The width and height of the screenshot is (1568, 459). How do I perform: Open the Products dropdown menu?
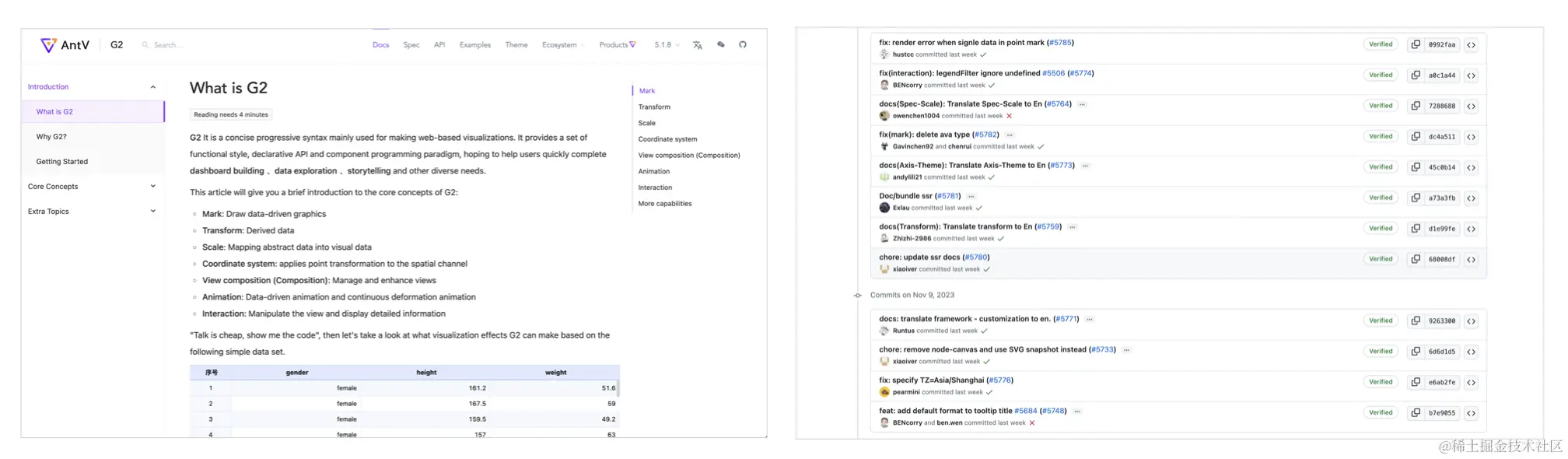(618, 45)
